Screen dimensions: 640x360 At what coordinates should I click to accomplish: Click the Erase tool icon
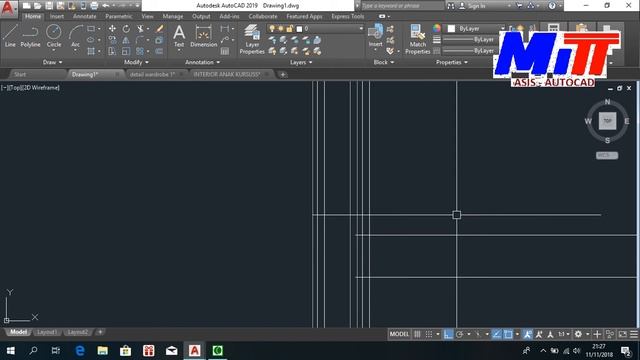(160, 29)
